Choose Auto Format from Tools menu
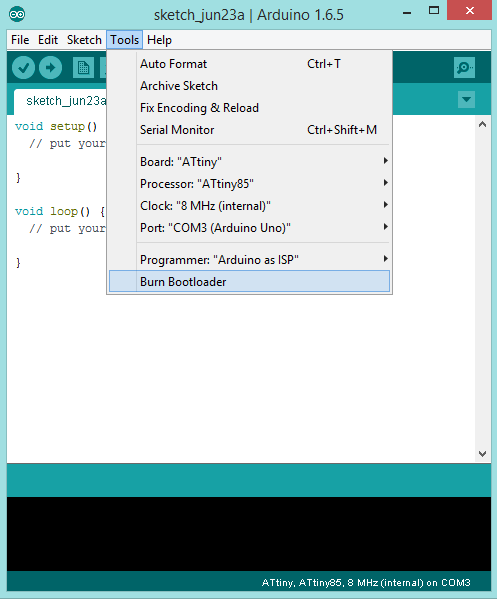This screenshot has height=599, width=497. pyautogui.click(x=249, y=64)
